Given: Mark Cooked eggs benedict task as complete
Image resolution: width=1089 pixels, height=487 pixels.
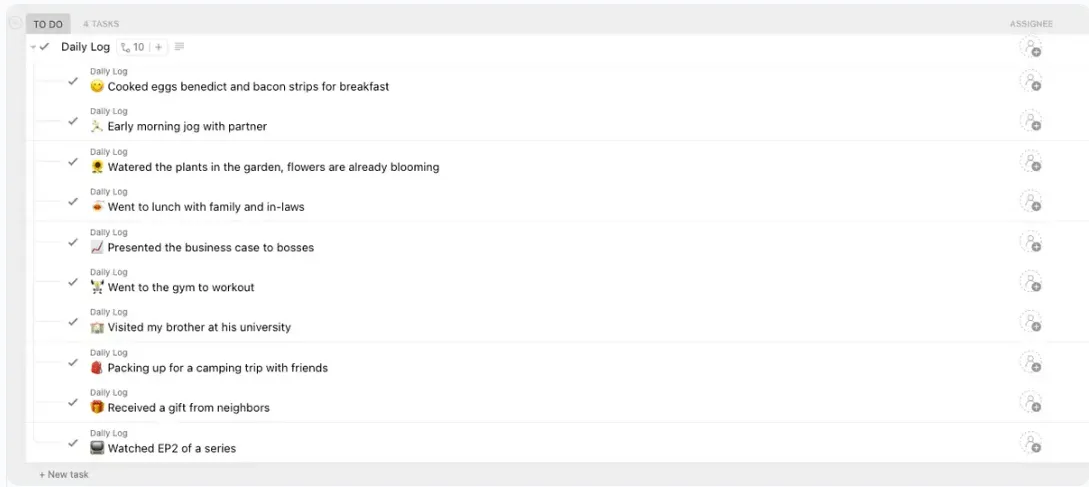Looking at the screenshot, I should (73, 81).
